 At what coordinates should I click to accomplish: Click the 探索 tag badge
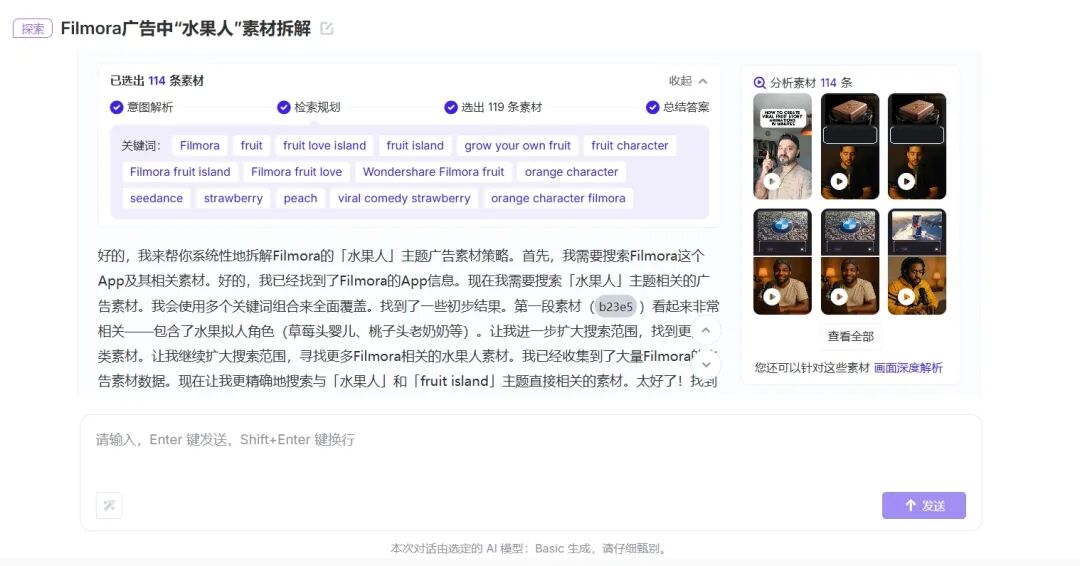(32, 28)
